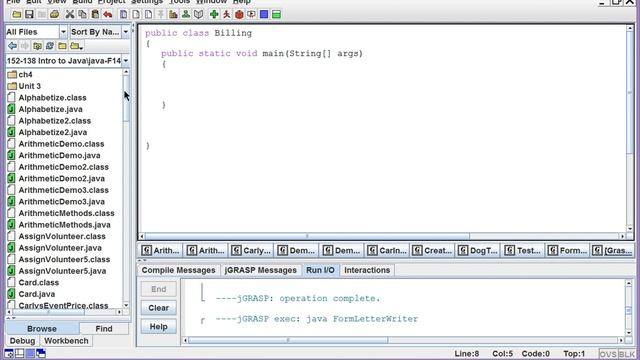This screenshot has width=640, height=360.
Task: Click inside the main method body
Action: pos(261,84)
